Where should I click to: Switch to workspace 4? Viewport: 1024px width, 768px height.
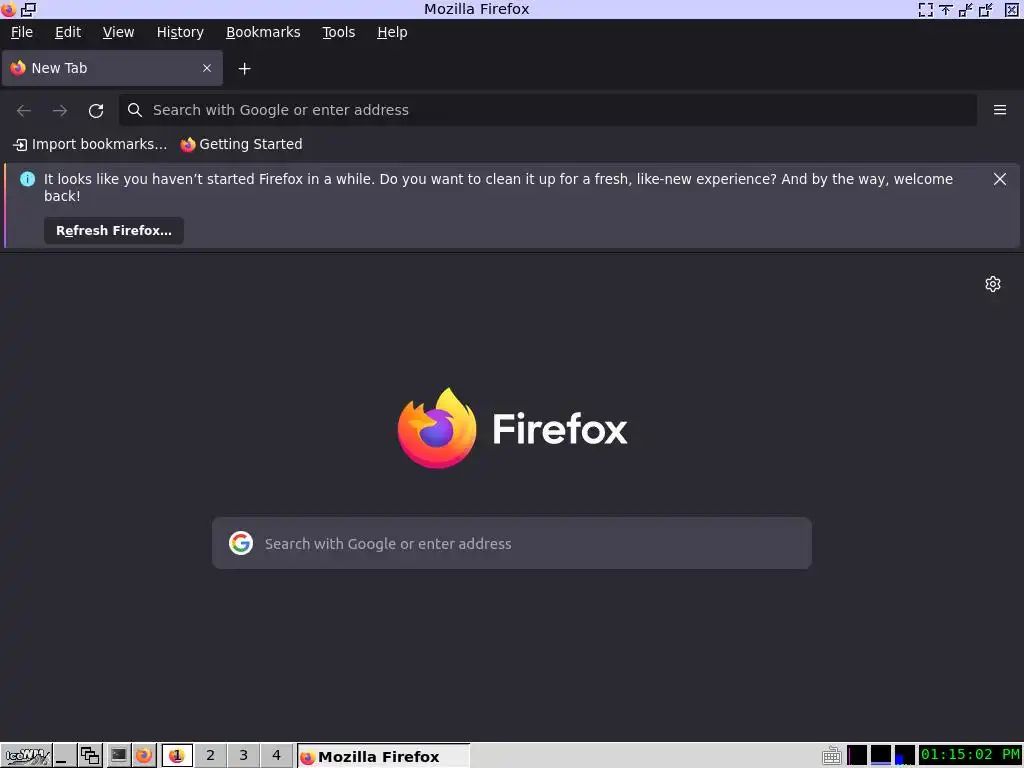tap(276, 756)
